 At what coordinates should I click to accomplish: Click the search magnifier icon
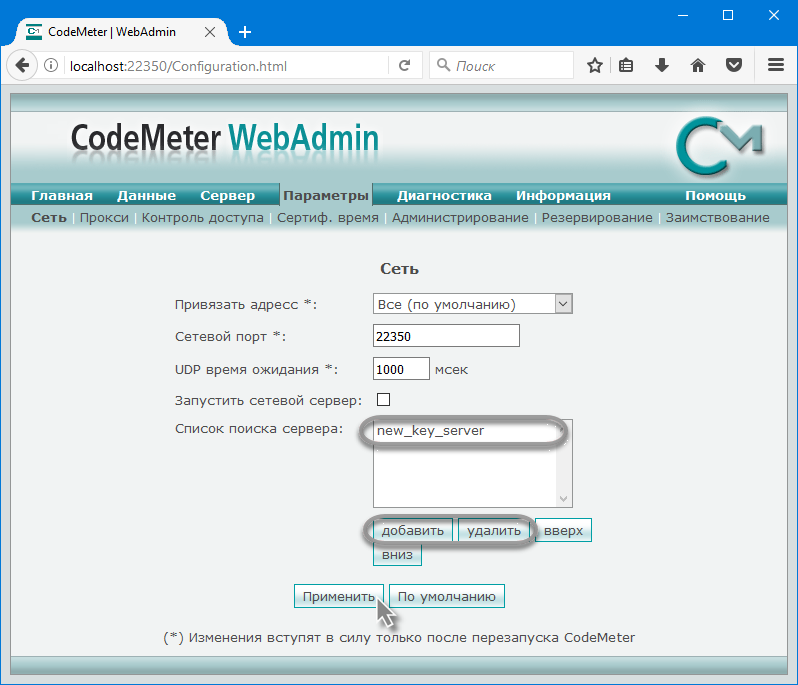pyautogui.click(x=443, y=65)
